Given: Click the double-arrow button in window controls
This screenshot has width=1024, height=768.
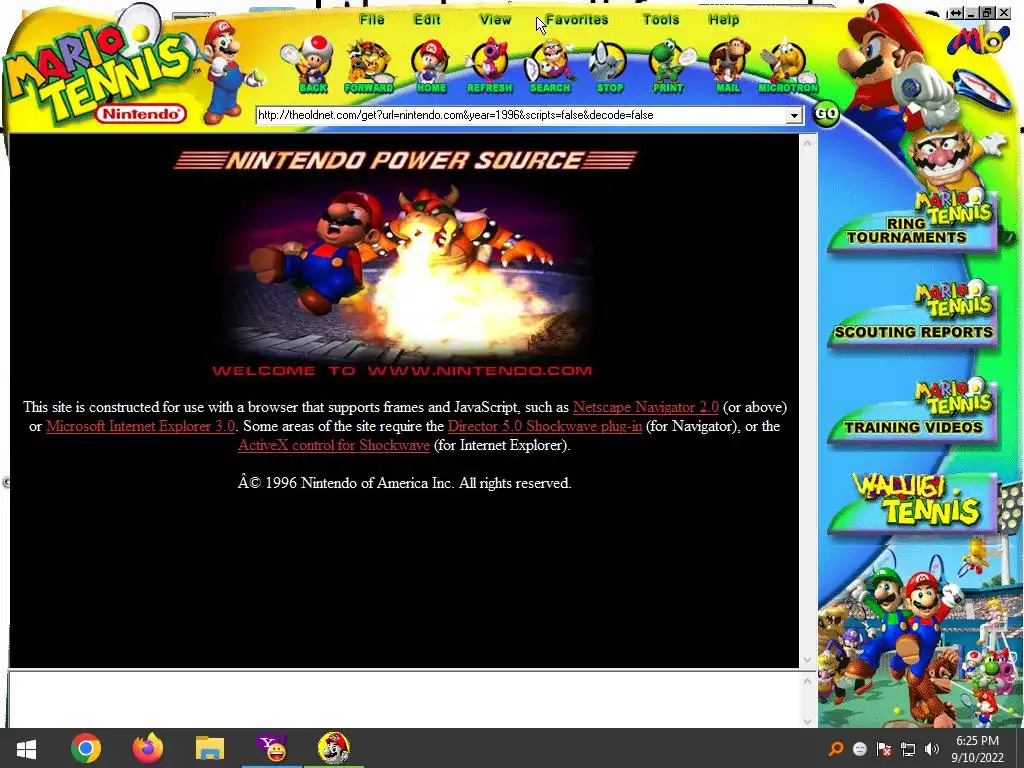Looking at the screenshot, I should [955, 13].
